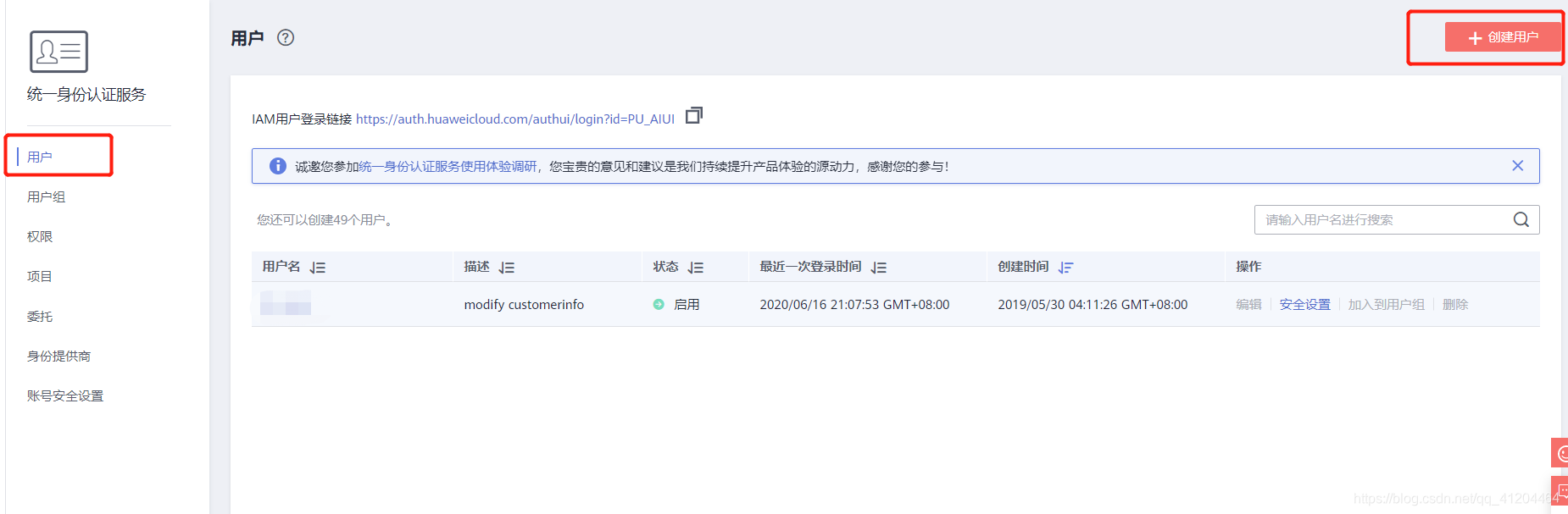Open 身份提供商 in the sidebar menu
Viewport: 1568px width, 514px height.
[x=58, y=356]
